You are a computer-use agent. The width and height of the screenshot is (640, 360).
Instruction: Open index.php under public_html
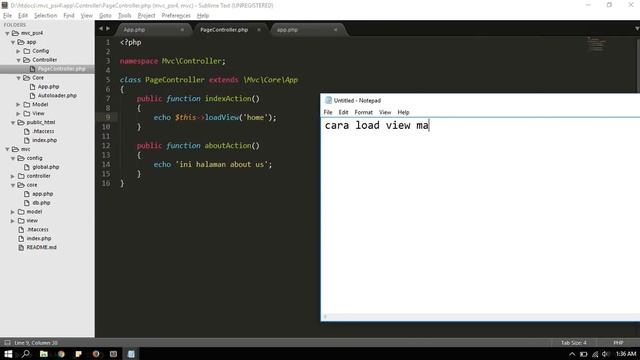(44, 140)
